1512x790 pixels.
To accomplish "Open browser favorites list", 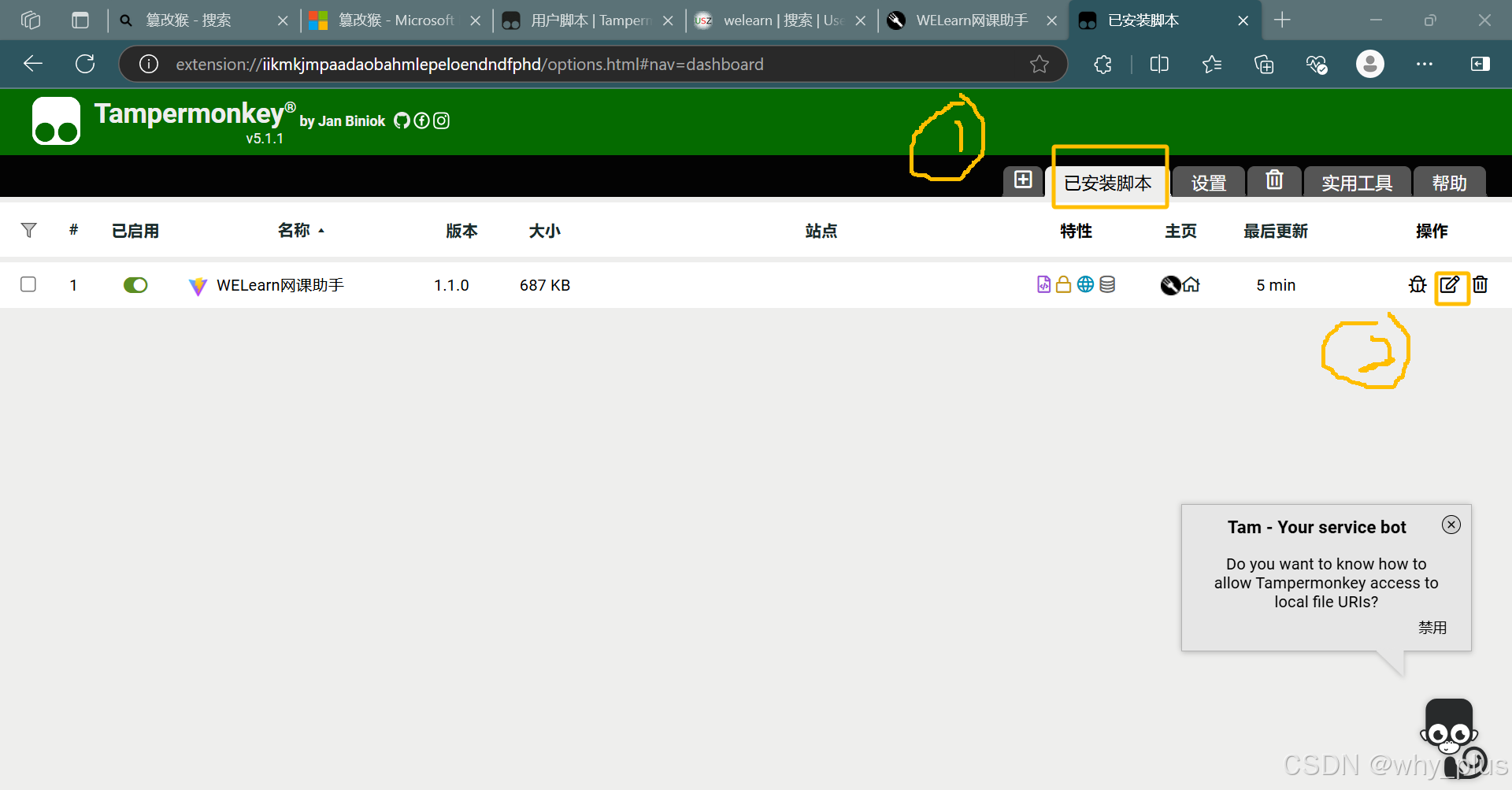I will coord(1212,65).
